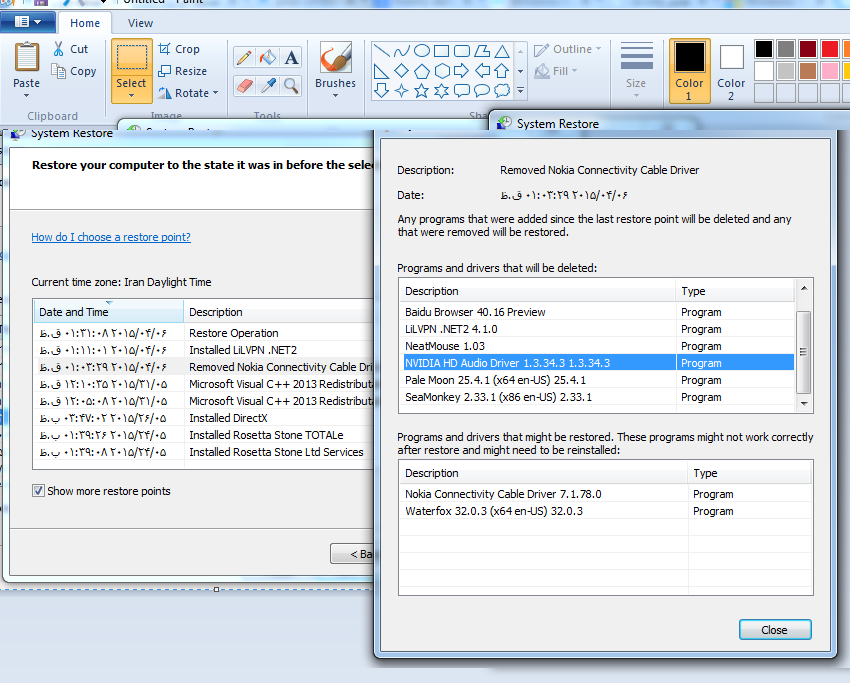Open the Paint file menu button
This screenshot has width=850, height=683.
click(x=28, y=22)
